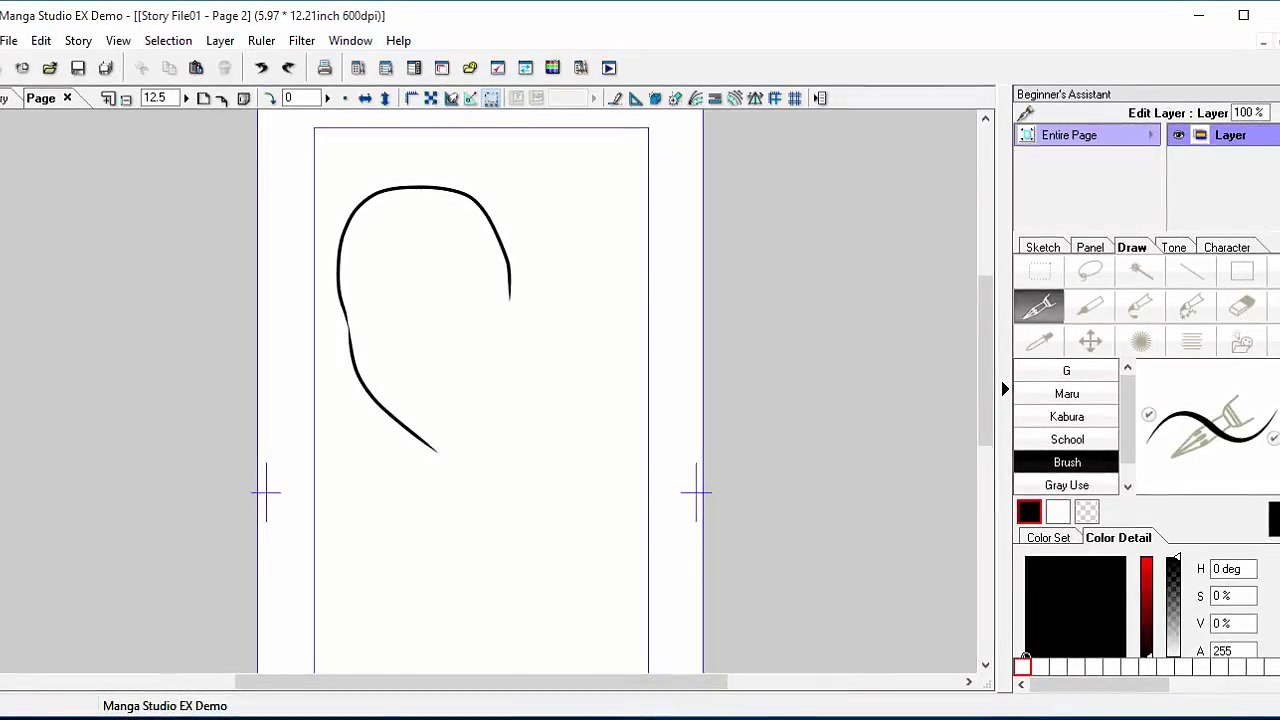
Task: Click the pen list up arrow
Action: click(1127, 369)
